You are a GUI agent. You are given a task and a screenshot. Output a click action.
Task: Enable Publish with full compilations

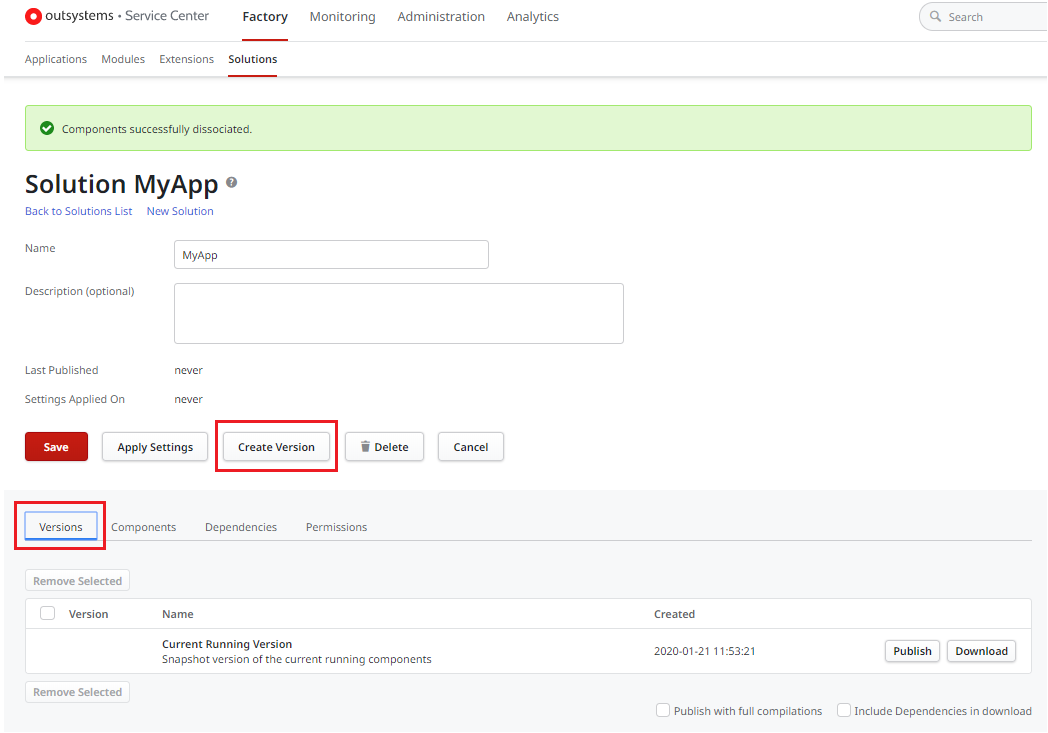point(663,710)
